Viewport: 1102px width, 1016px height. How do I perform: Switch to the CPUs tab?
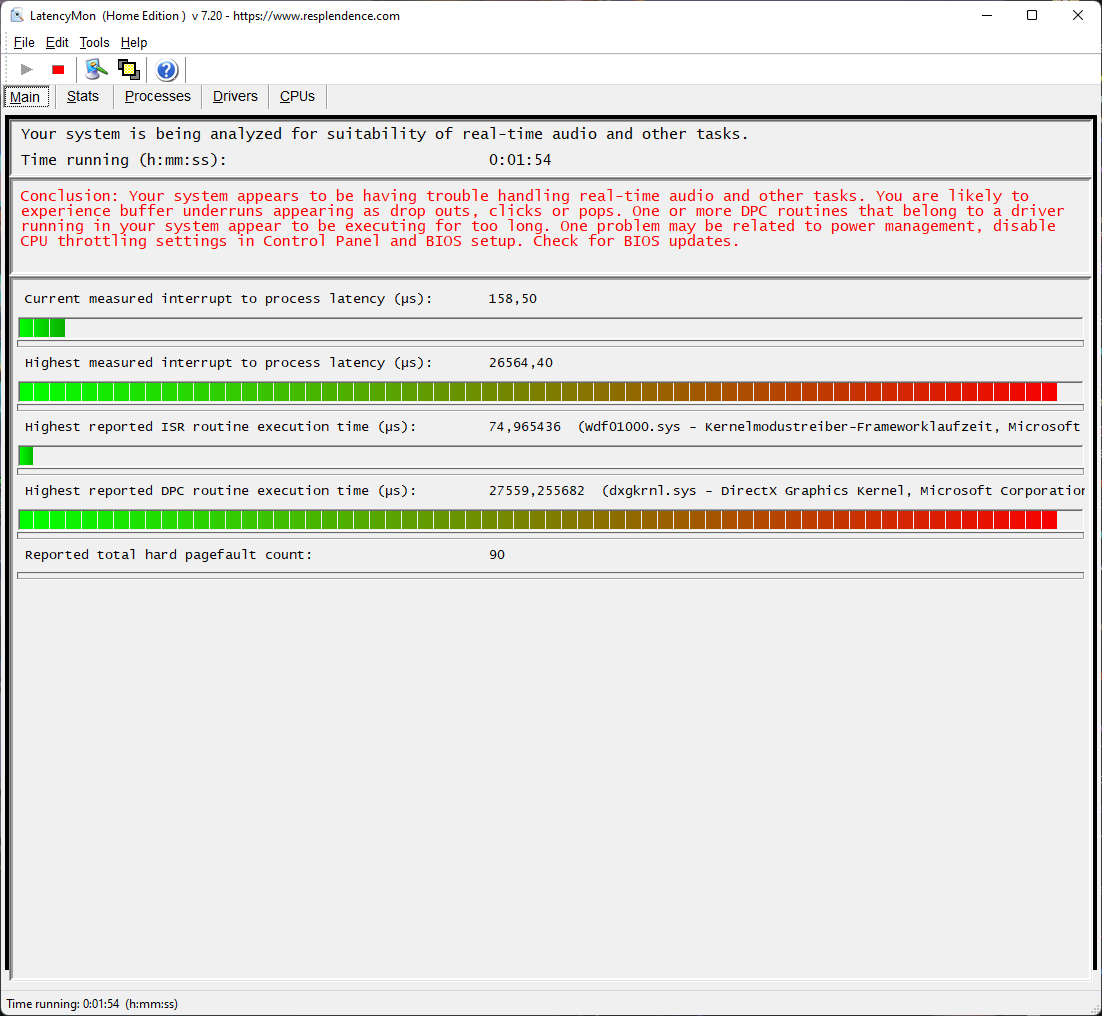pyautogui.click(x=297, y=96)
